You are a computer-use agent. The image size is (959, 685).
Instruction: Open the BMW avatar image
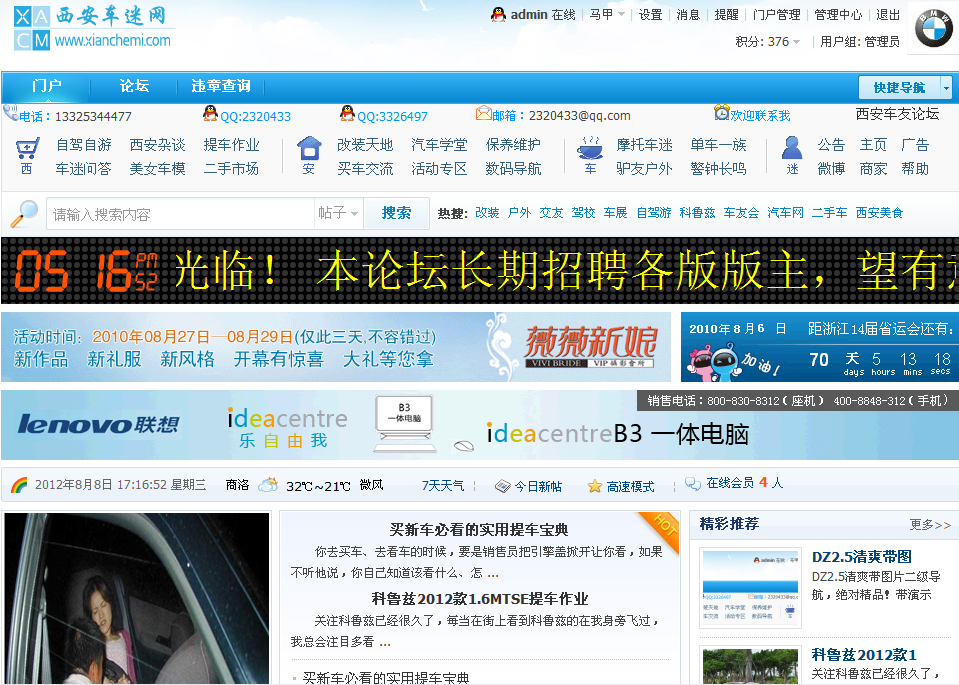pyautogui.click(x=933, y=28)
